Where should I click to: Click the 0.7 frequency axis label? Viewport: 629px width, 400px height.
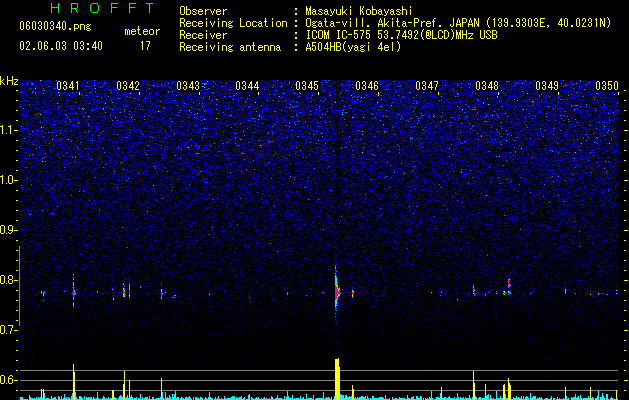[8, 330]
